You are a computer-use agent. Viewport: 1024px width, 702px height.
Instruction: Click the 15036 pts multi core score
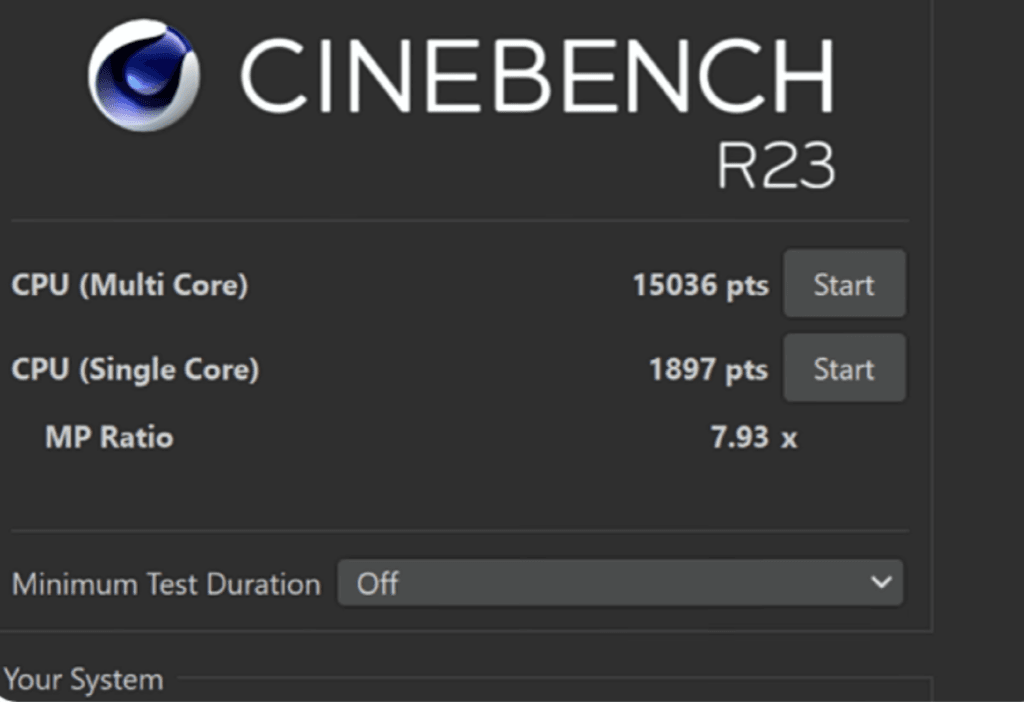700,286
